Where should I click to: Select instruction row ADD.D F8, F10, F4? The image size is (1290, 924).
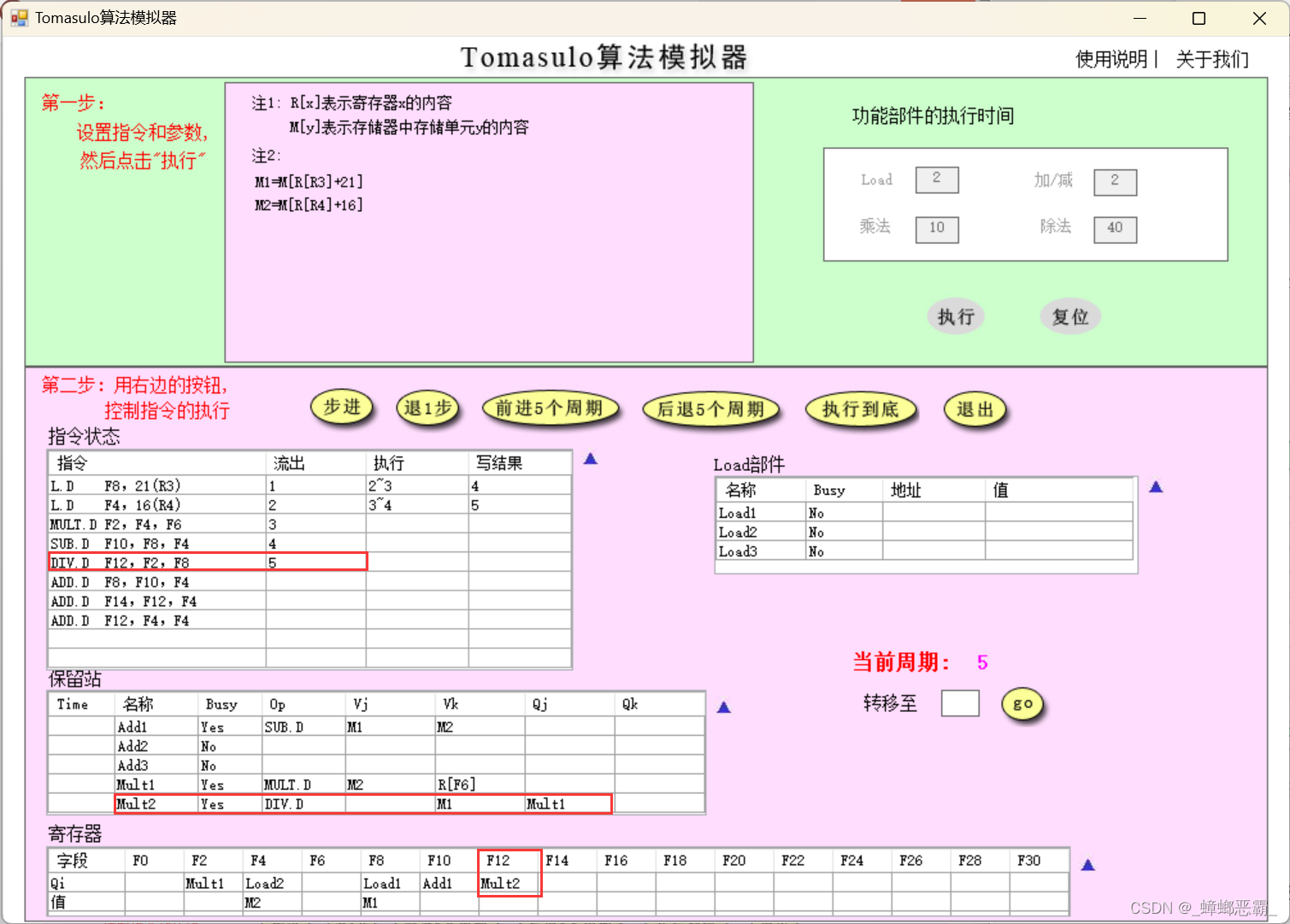click(x=309, y=582)
